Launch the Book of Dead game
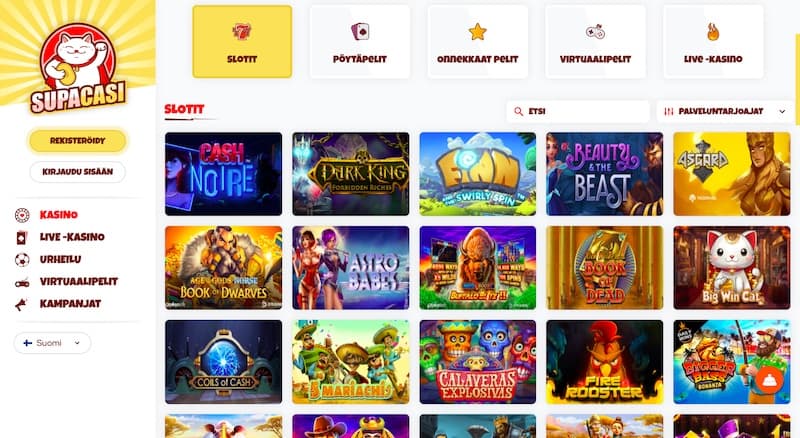This screenshot has width=800, height=438. pyautogui.click(x=605, y=268)
